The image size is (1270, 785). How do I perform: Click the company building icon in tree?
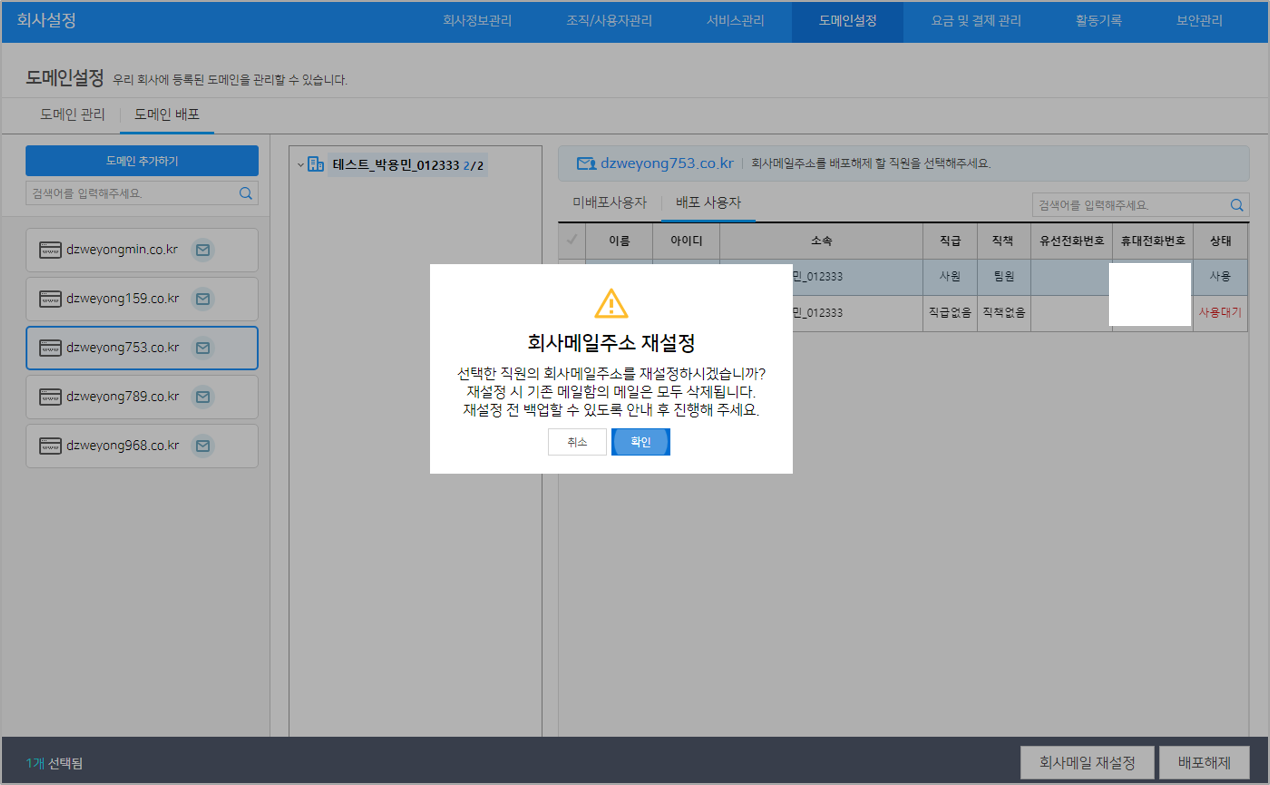pyautogui.click(x=316, y=165)
